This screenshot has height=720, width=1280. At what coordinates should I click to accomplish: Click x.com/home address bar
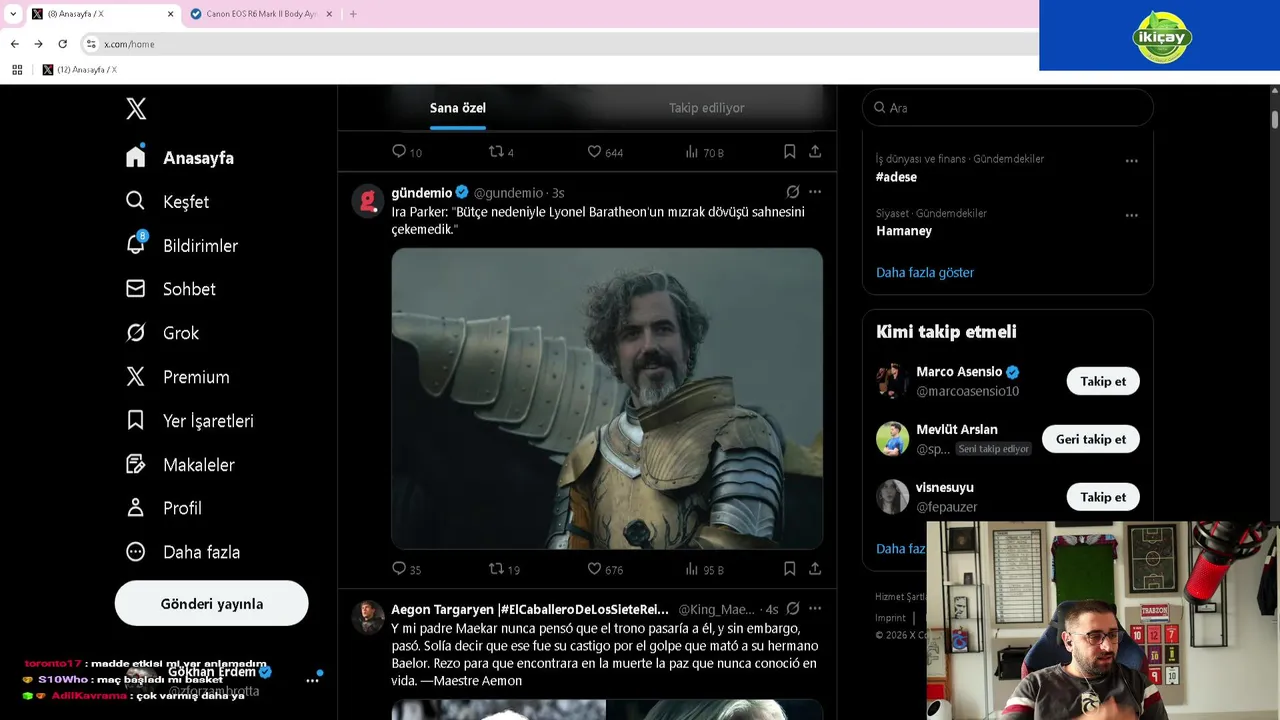click(129, 44)
